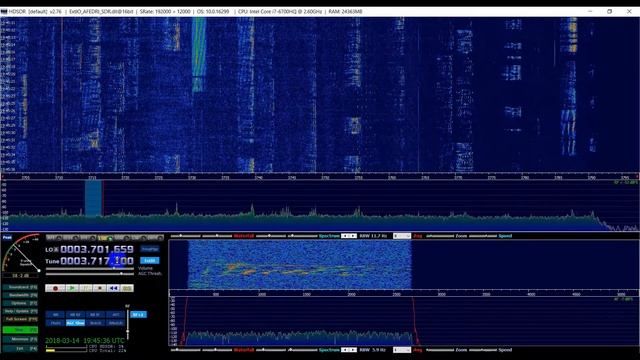This screenshot has width=640, height=360.
Task: Click the upper RBW stepper control
Action: coord(349,236)
